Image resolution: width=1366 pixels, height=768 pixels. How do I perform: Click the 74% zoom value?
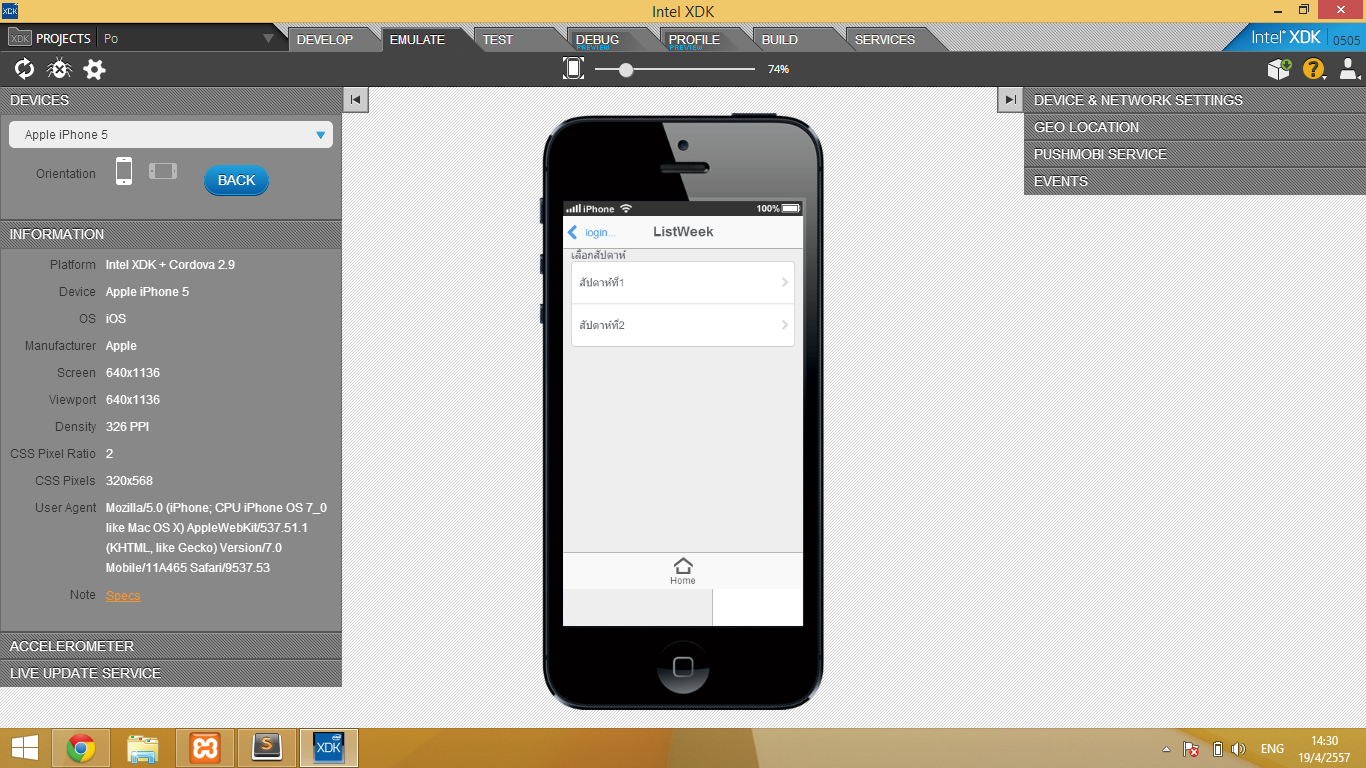(778, 69)
